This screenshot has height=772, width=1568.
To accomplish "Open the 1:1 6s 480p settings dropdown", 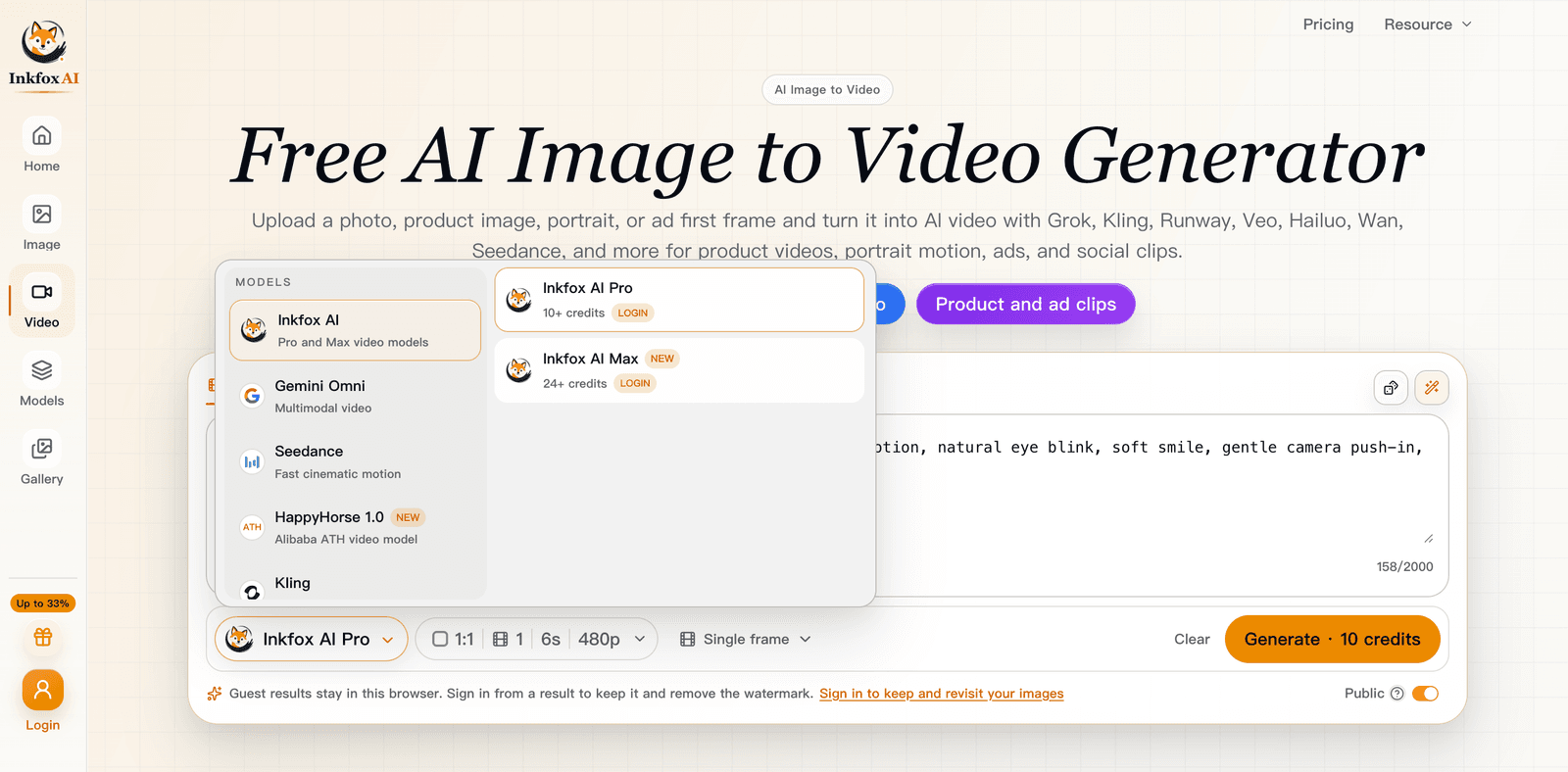I will 537,639.
